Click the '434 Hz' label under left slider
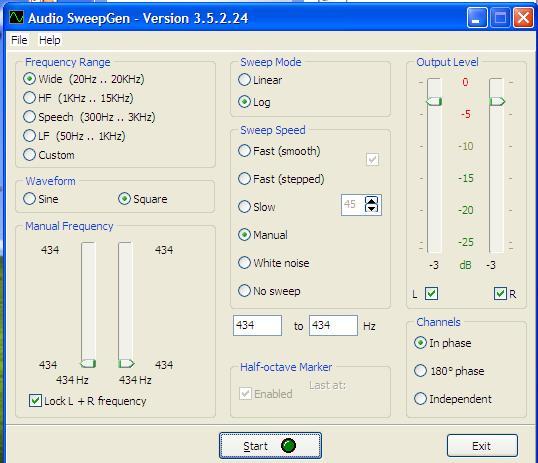The image size is (538, 463). click(72, 380)
